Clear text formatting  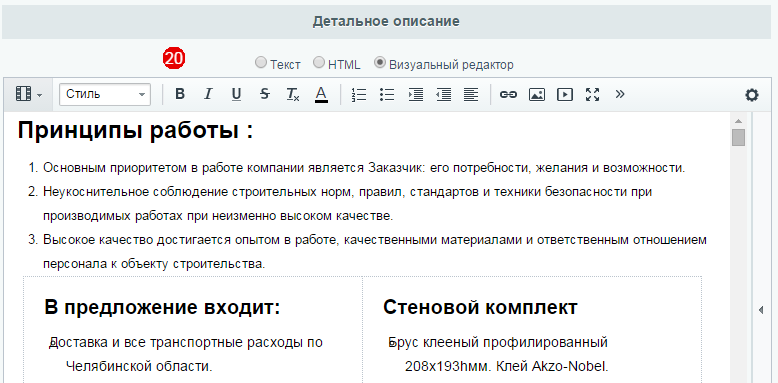point(293,94)
